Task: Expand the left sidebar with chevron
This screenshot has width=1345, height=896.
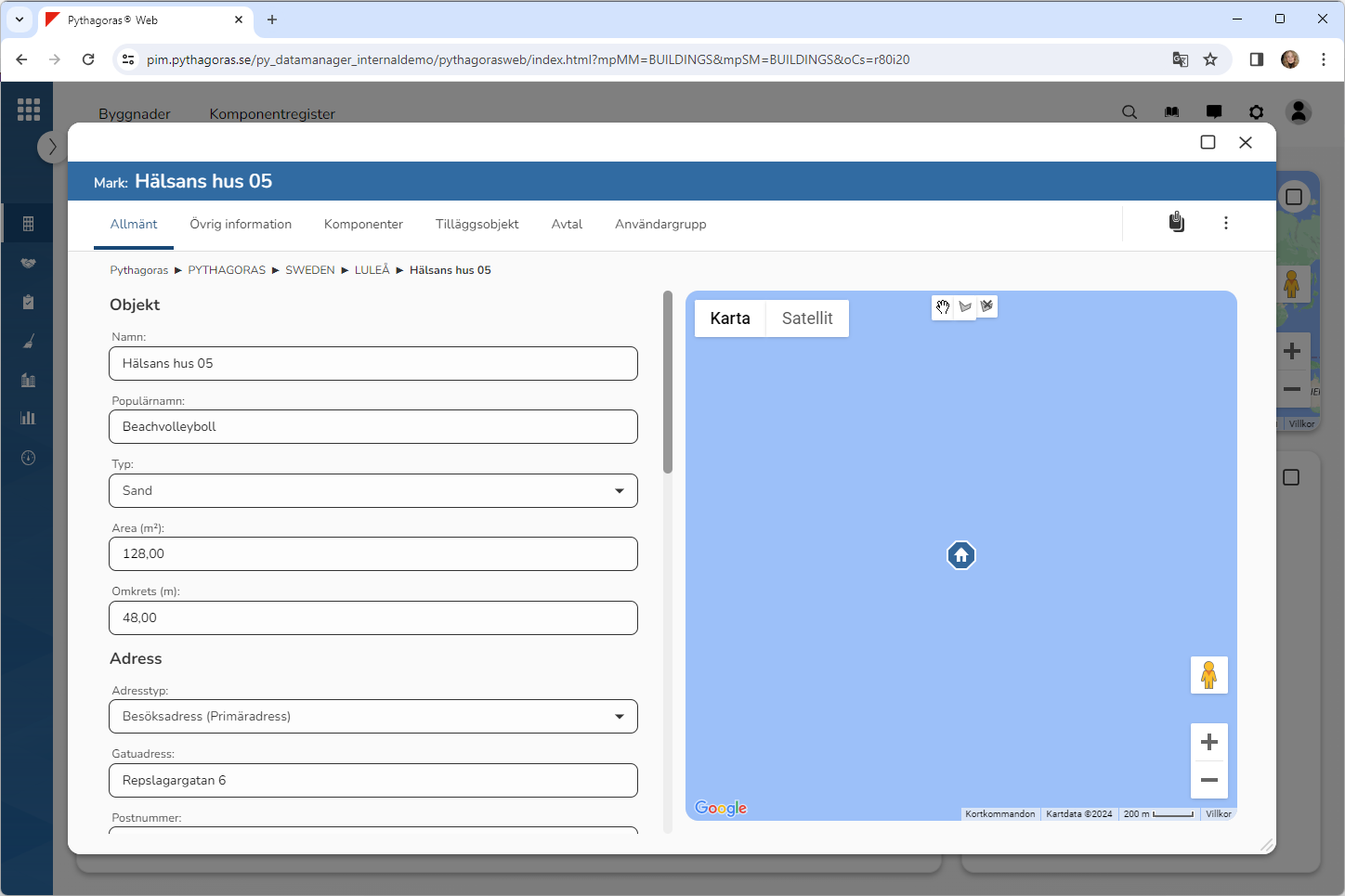Action: click(x=52, y=147)
